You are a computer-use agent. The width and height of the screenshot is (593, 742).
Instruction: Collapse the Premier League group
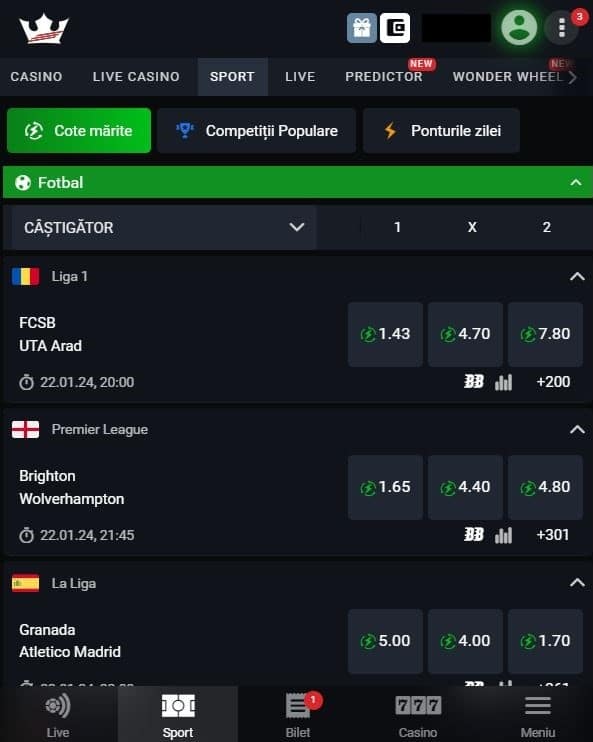point(577,429)
